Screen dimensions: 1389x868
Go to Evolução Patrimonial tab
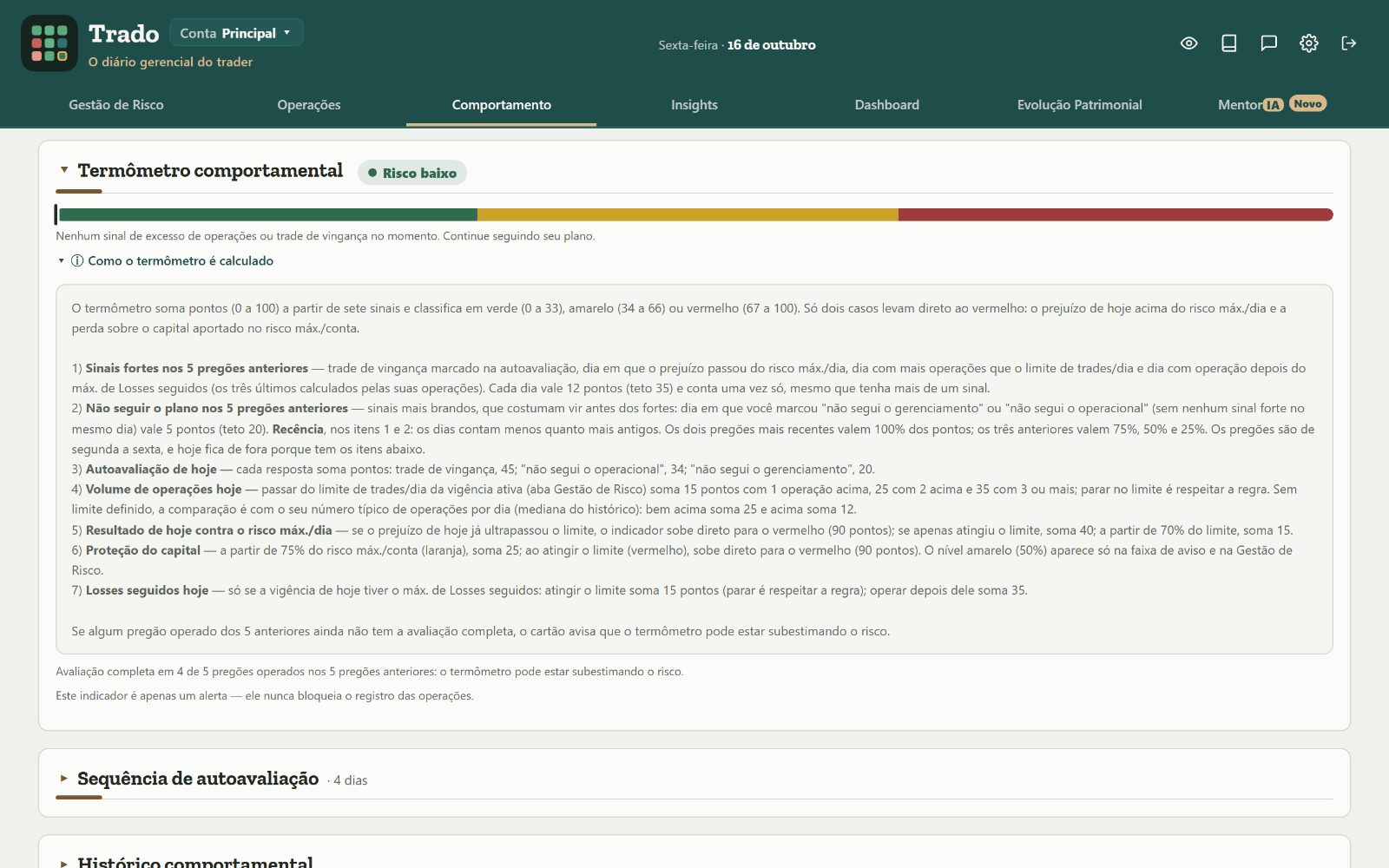(x=1080, y=104)
